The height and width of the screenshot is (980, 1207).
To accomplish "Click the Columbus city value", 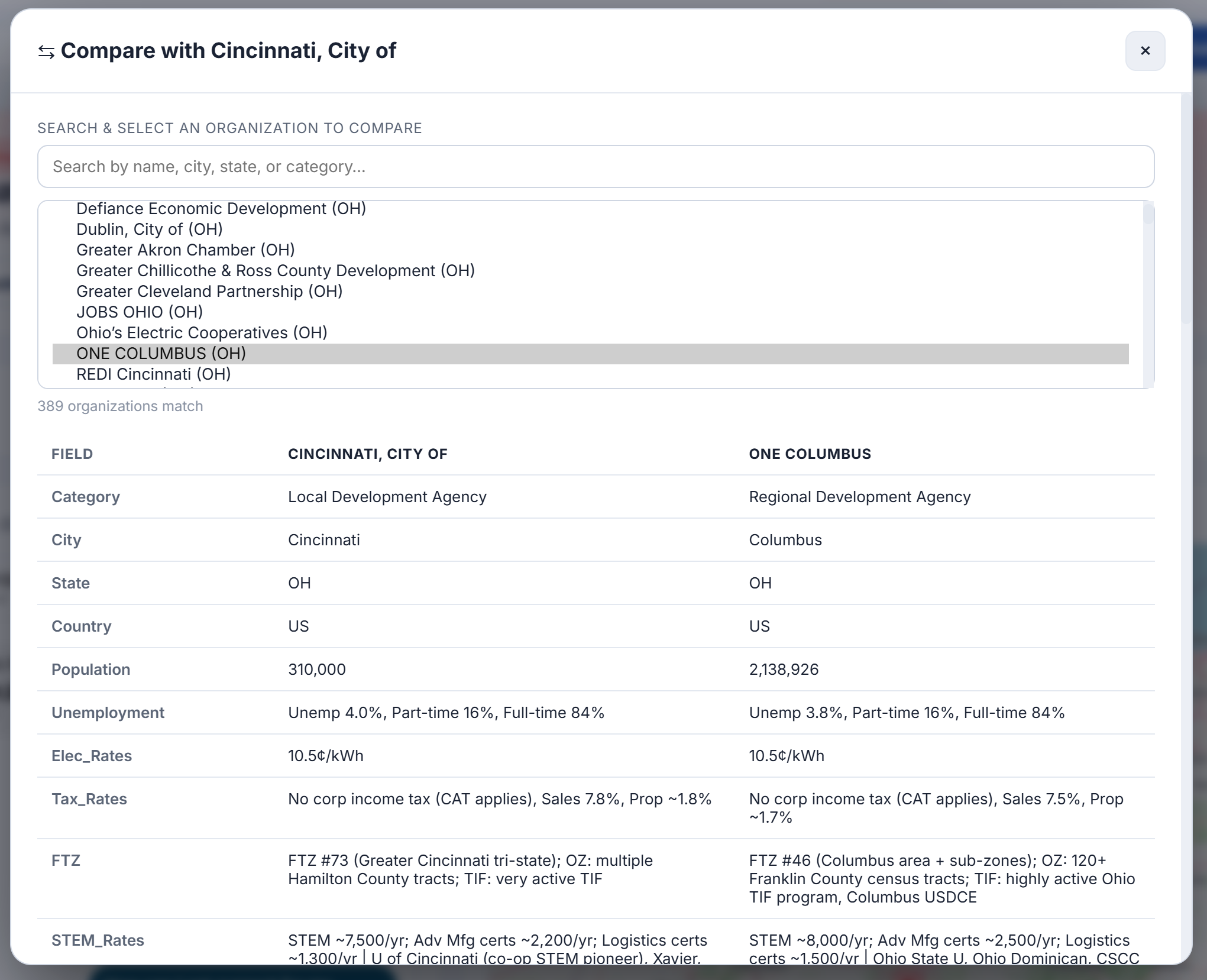I will [x=785, y=540].
